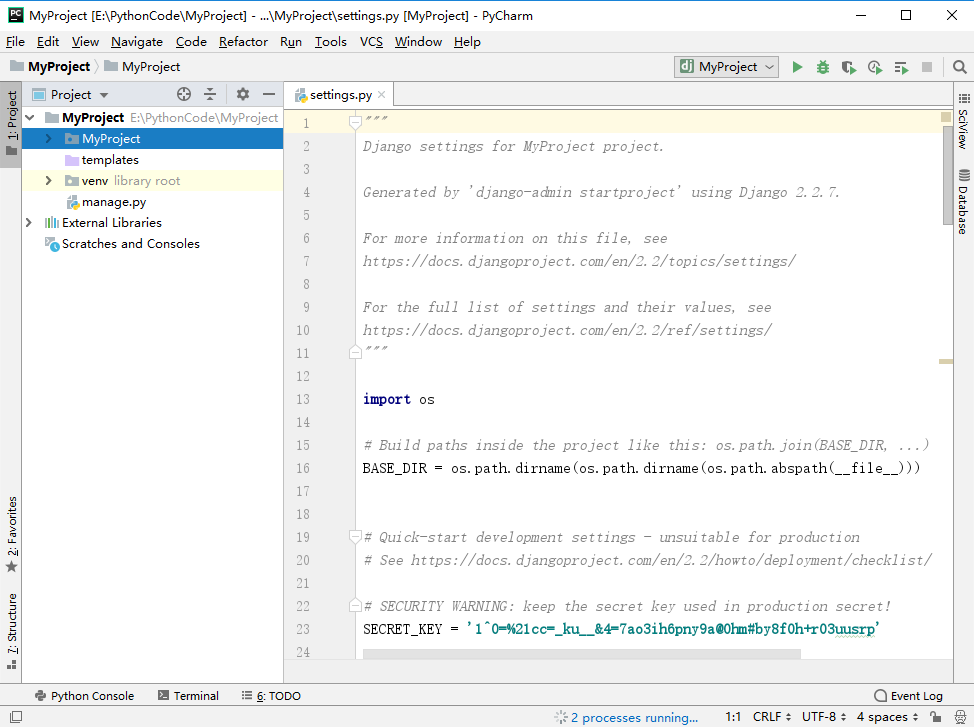The height and width of the screenshot is (727, 974).
Task: Open the 7: Structure tool window
Action: coord(11,631)
